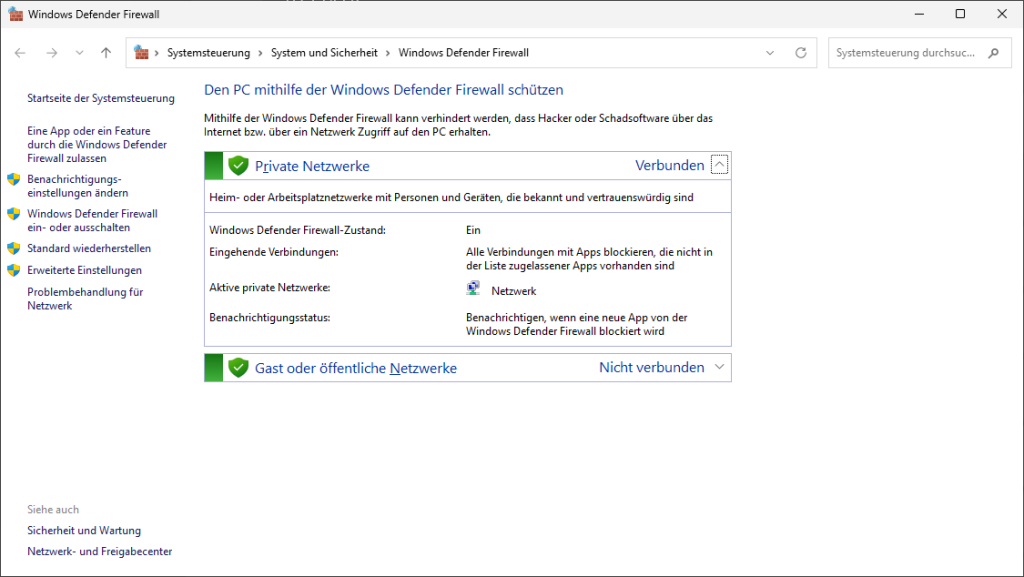Viewport: 1024px width, 577px height.
Task: Click green shield icon of öffentliche Netzwerke
Action: tap(238, 367)
